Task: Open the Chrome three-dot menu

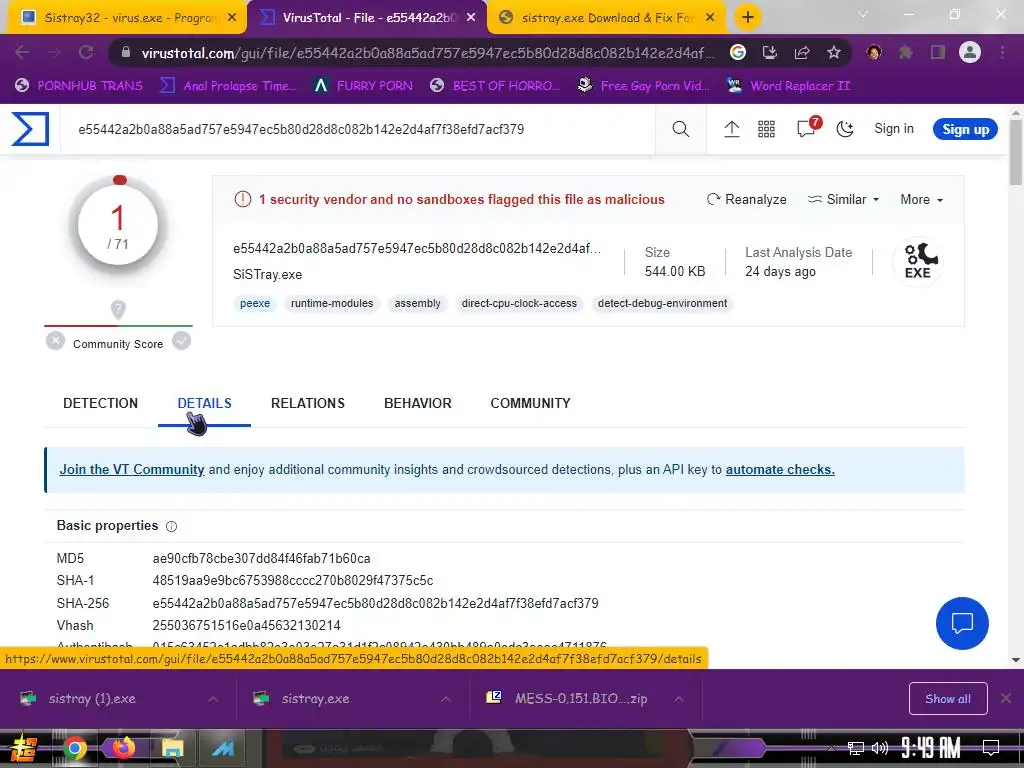Action: 1002,52
